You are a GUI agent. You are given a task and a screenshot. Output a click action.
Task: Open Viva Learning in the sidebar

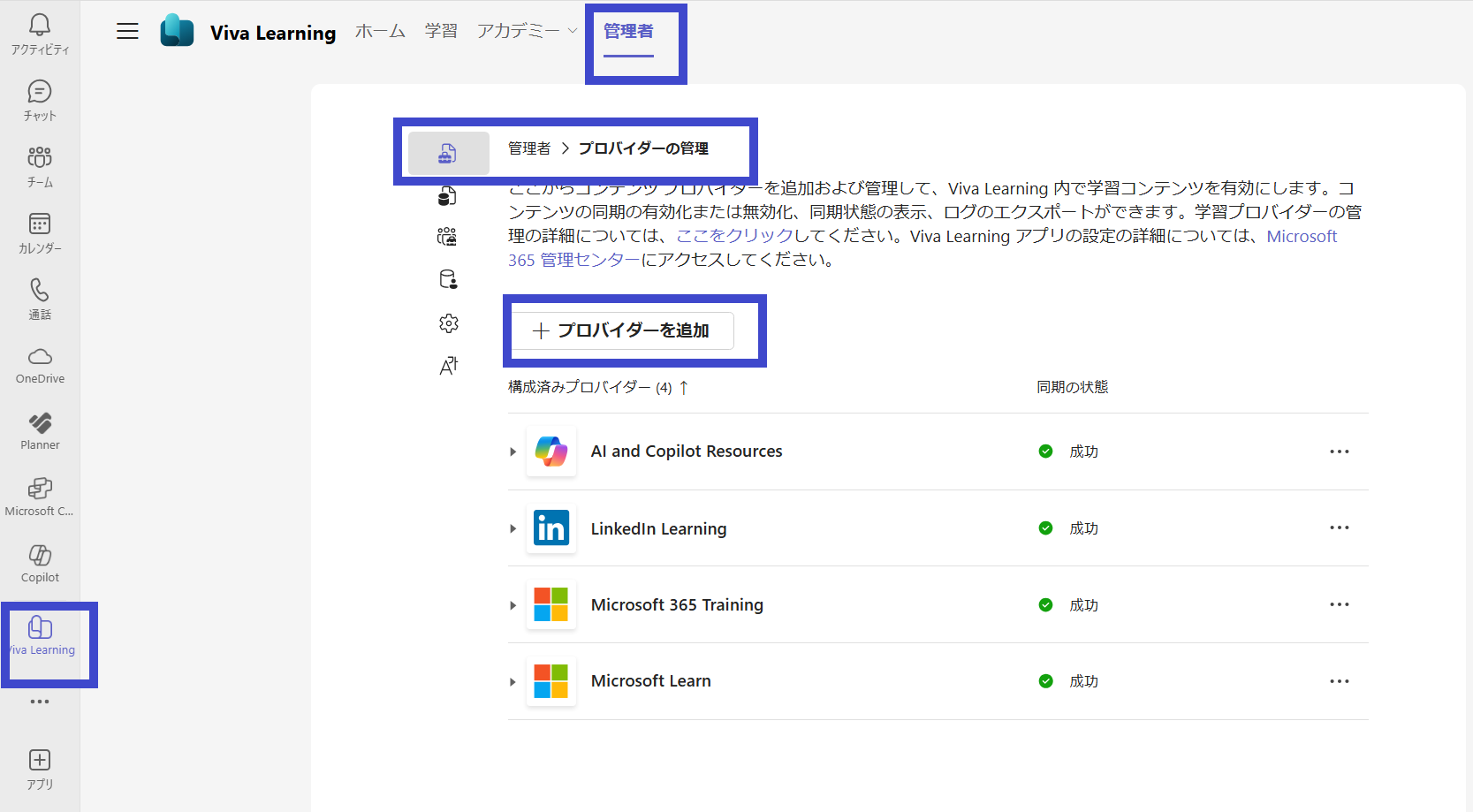click(x=41, y=636)
